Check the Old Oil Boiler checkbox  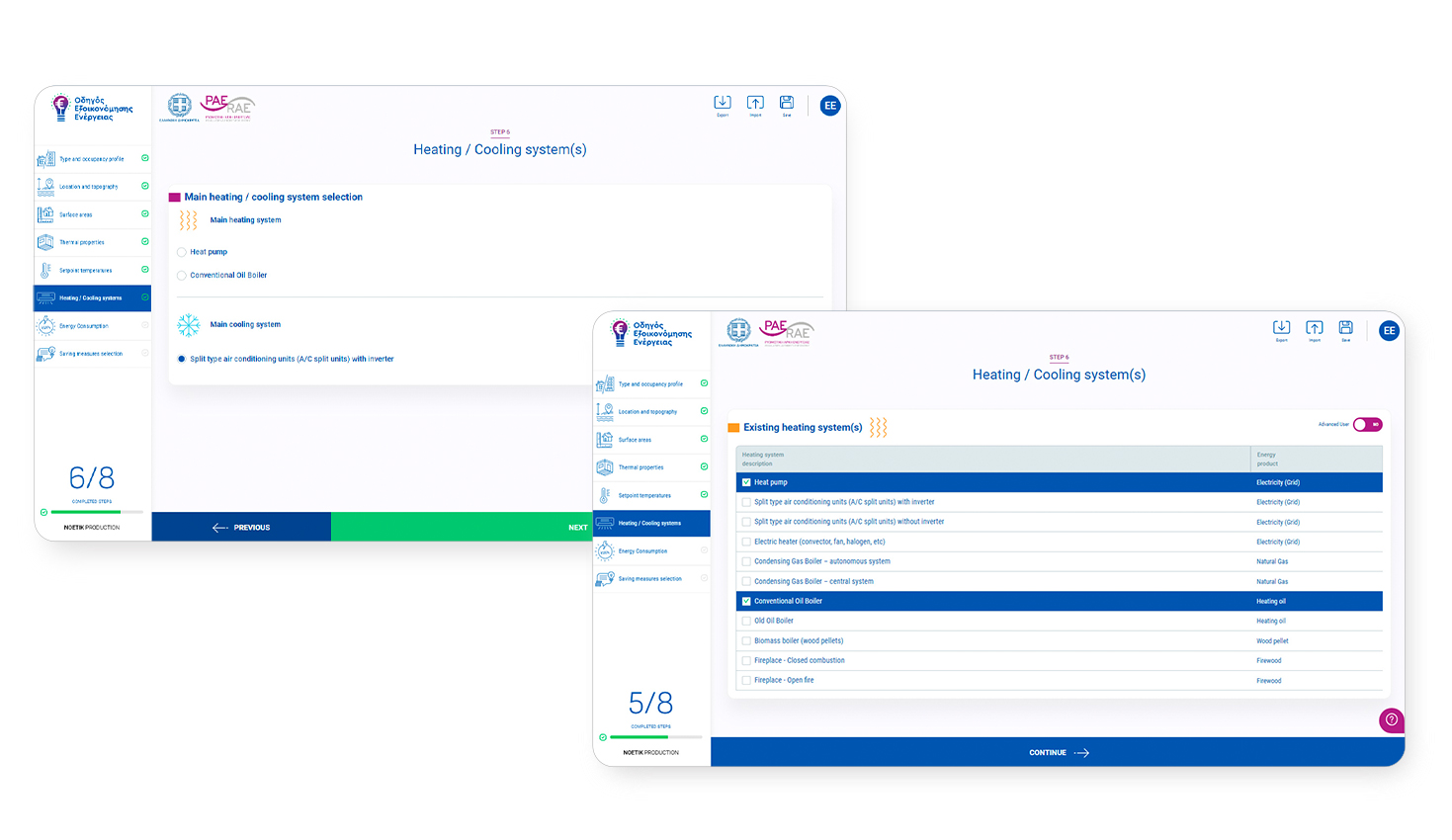(746, 621)
